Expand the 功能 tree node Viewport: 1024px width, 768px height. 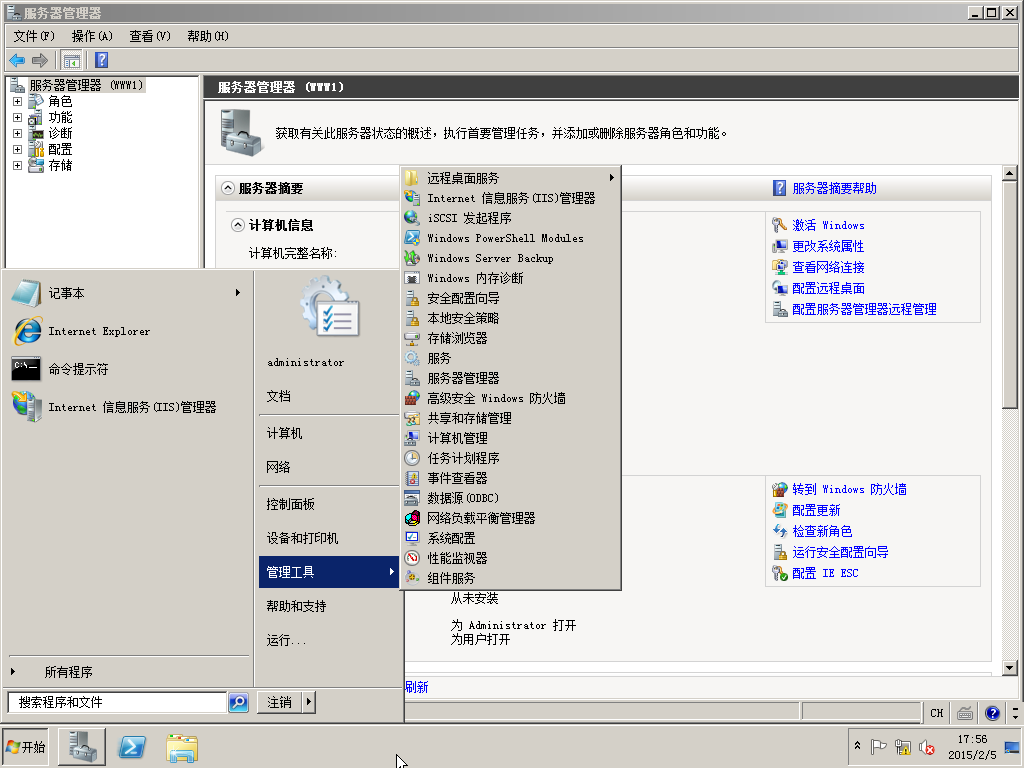pos(18,118)
